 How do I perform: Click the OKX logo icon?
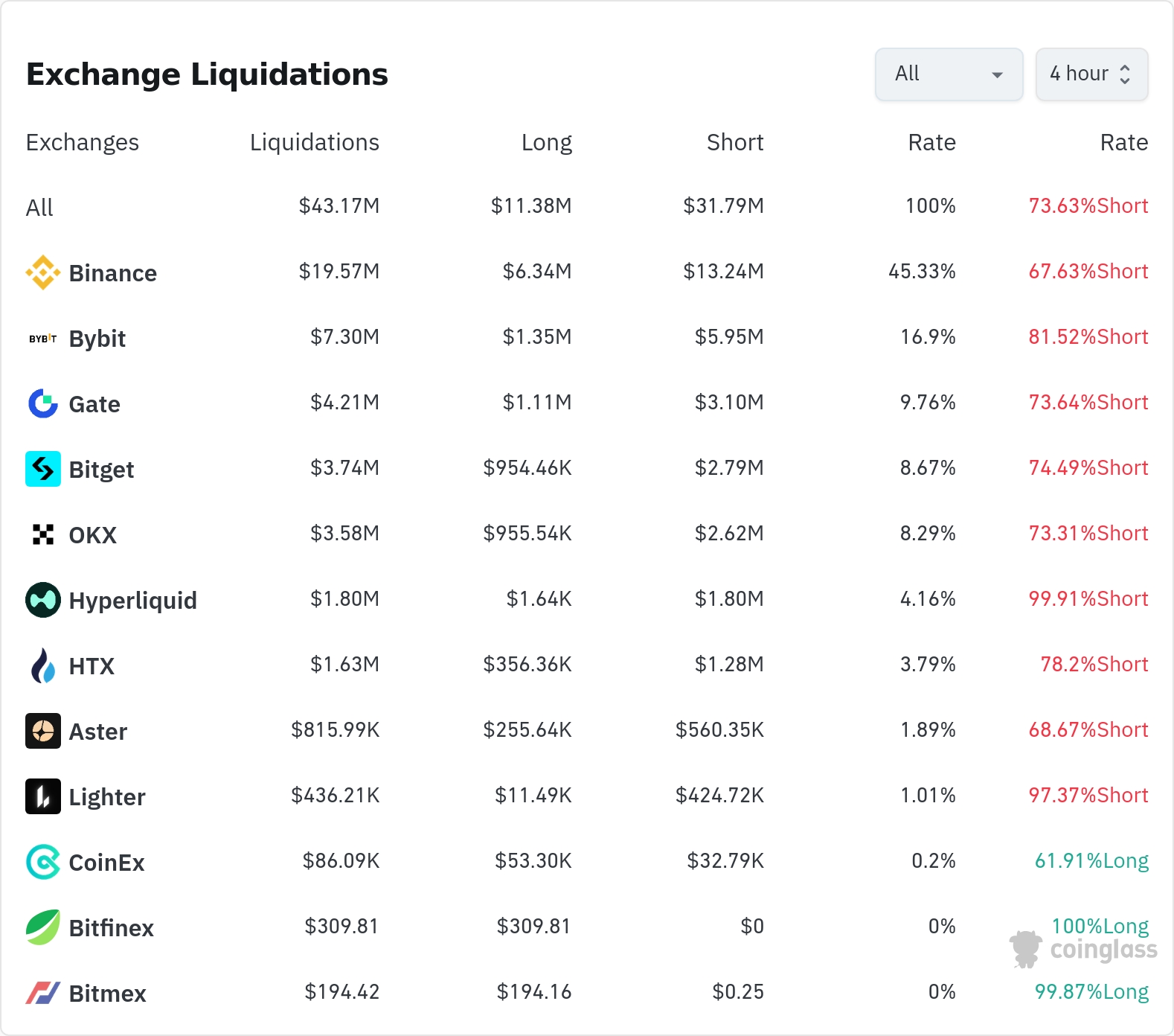click(43, 534)
